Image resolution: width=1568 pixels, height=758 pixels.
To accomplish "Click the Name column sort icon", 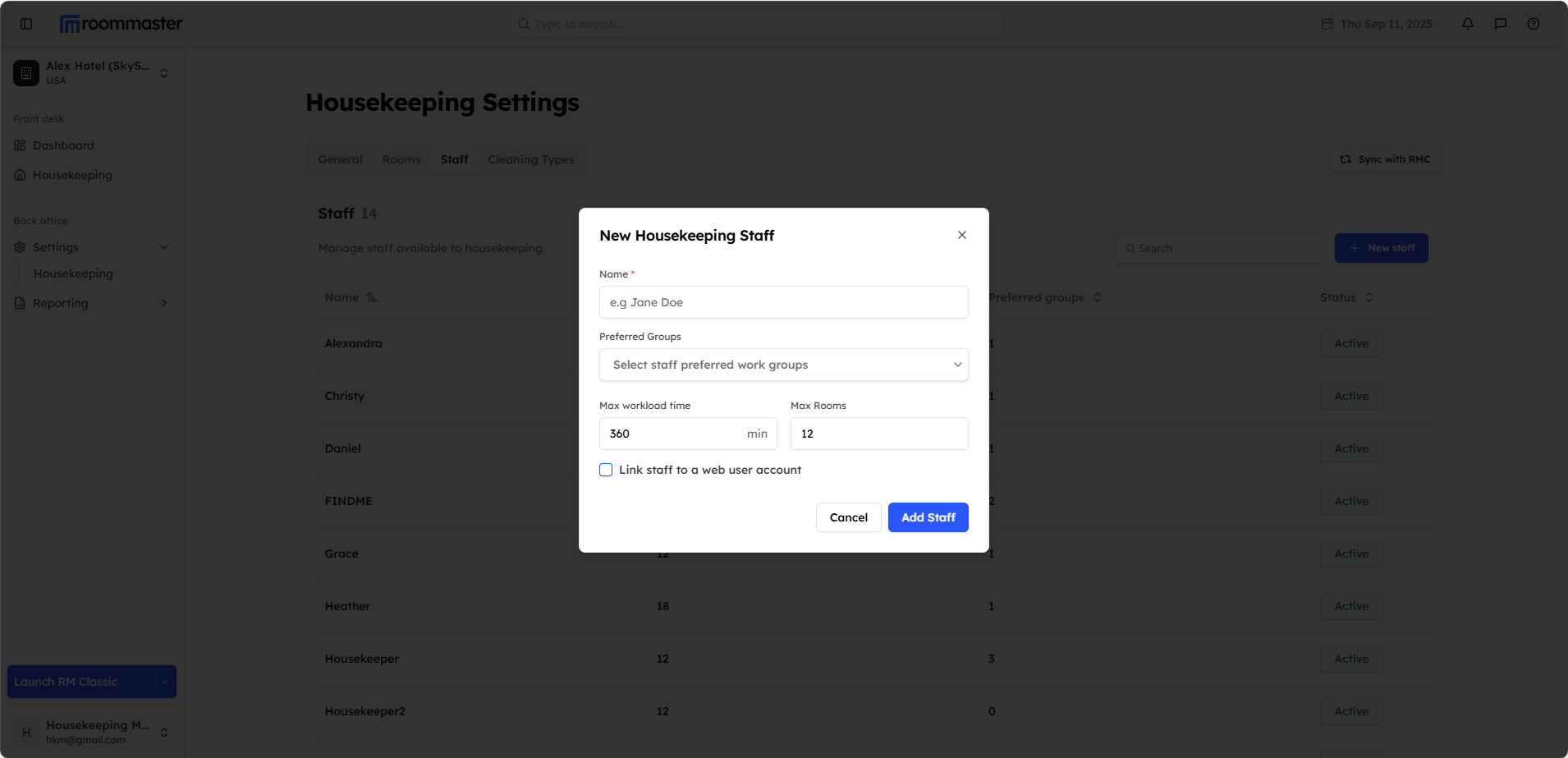I will tap(372, 297).
